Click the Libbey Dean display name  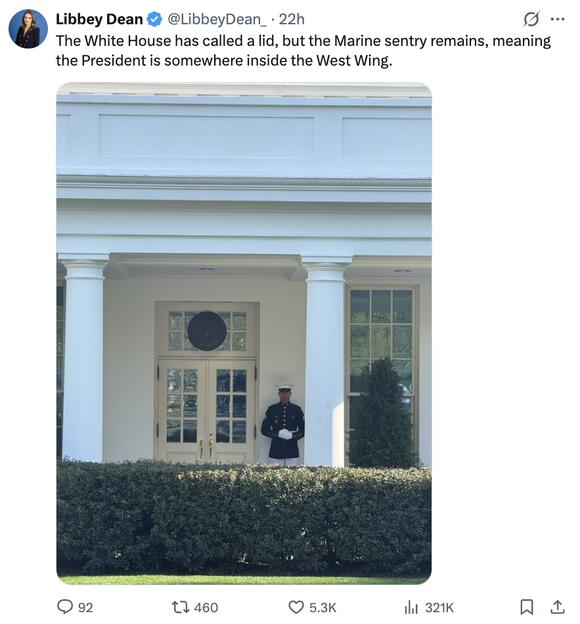(x=99, y=19)
